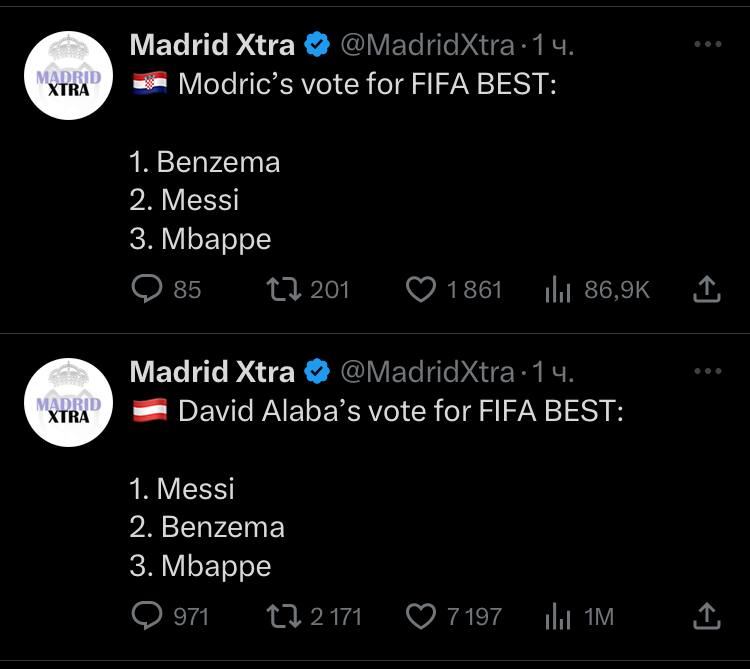Open more options on the Alaba tweet
Image resolution: width=750 pixels, height=669 pixels.
tap(707, 371)
